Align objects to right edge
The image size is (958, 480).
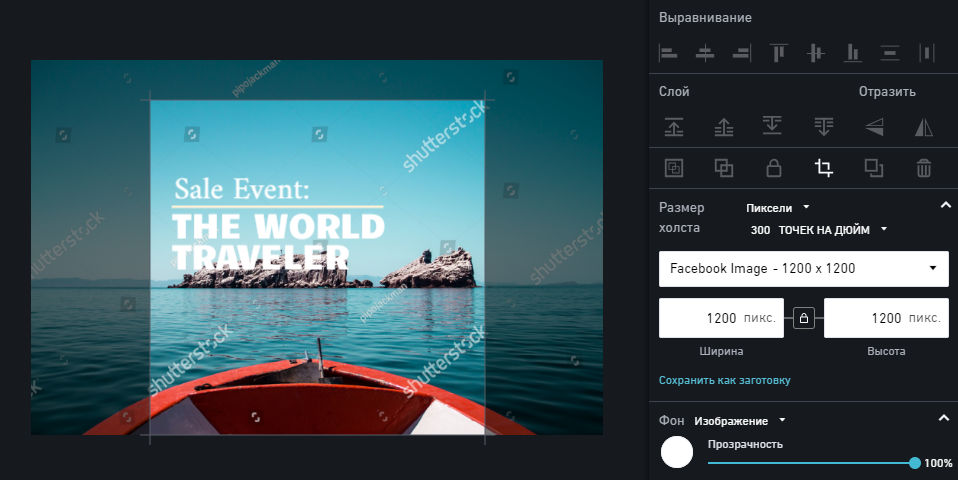click(x=742, y=53)
